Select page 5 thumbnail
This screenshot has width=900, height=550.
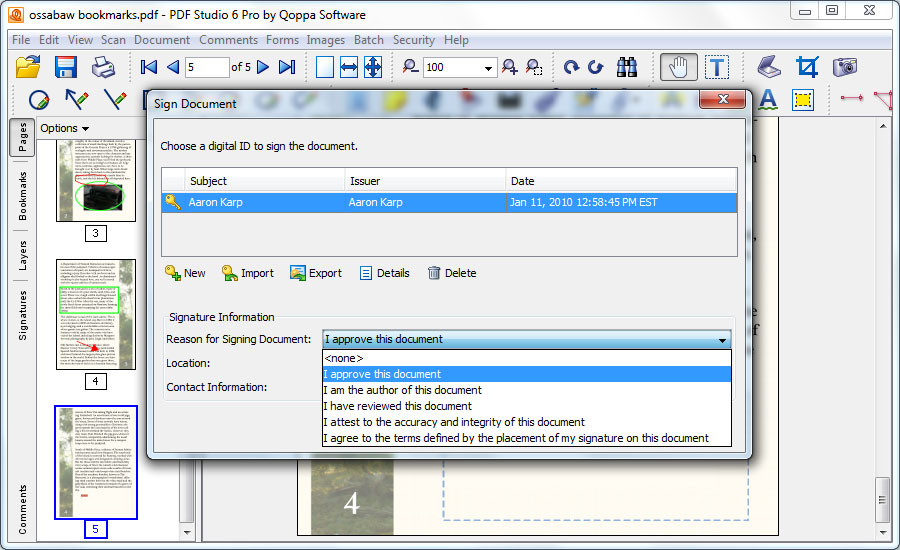pyautogui.click(x=96, y=462)
